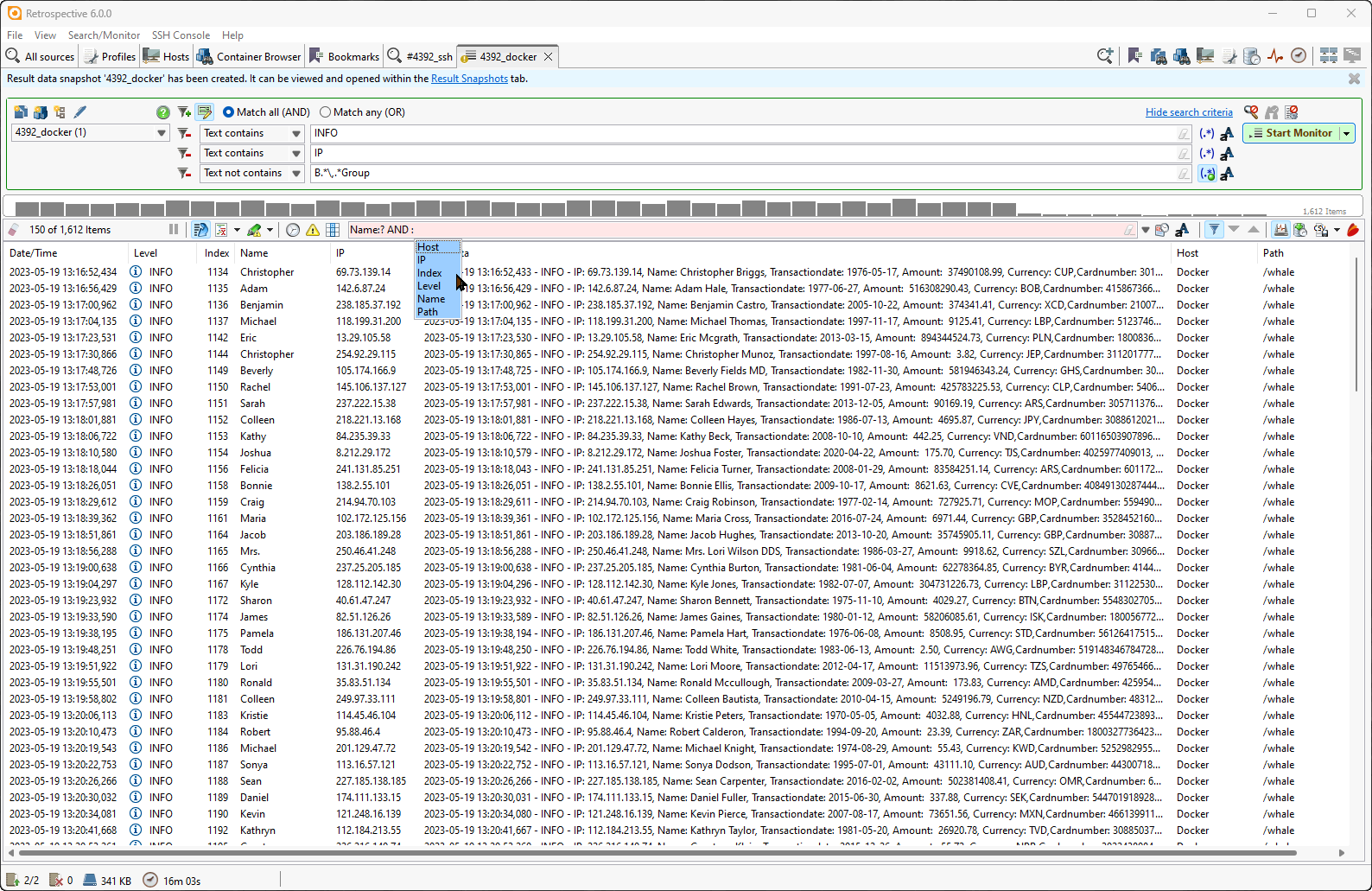Toggle the active funnel filter in results toolbar
The height and width of the screenshot is (891, 1372).
1215,230
